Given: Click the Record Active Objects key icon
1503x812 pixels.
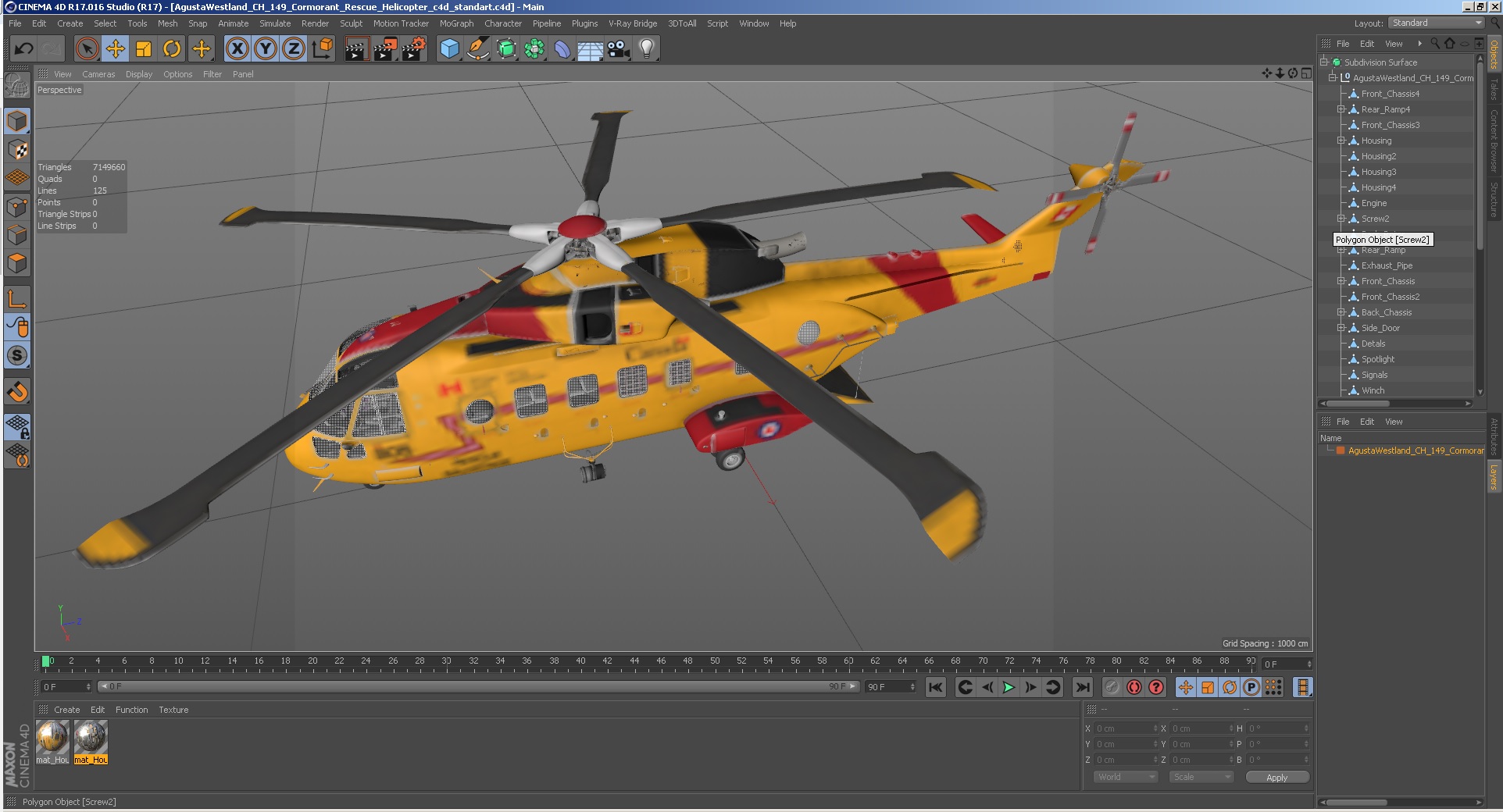Looking at the screenshot, I should [1112, 687].
